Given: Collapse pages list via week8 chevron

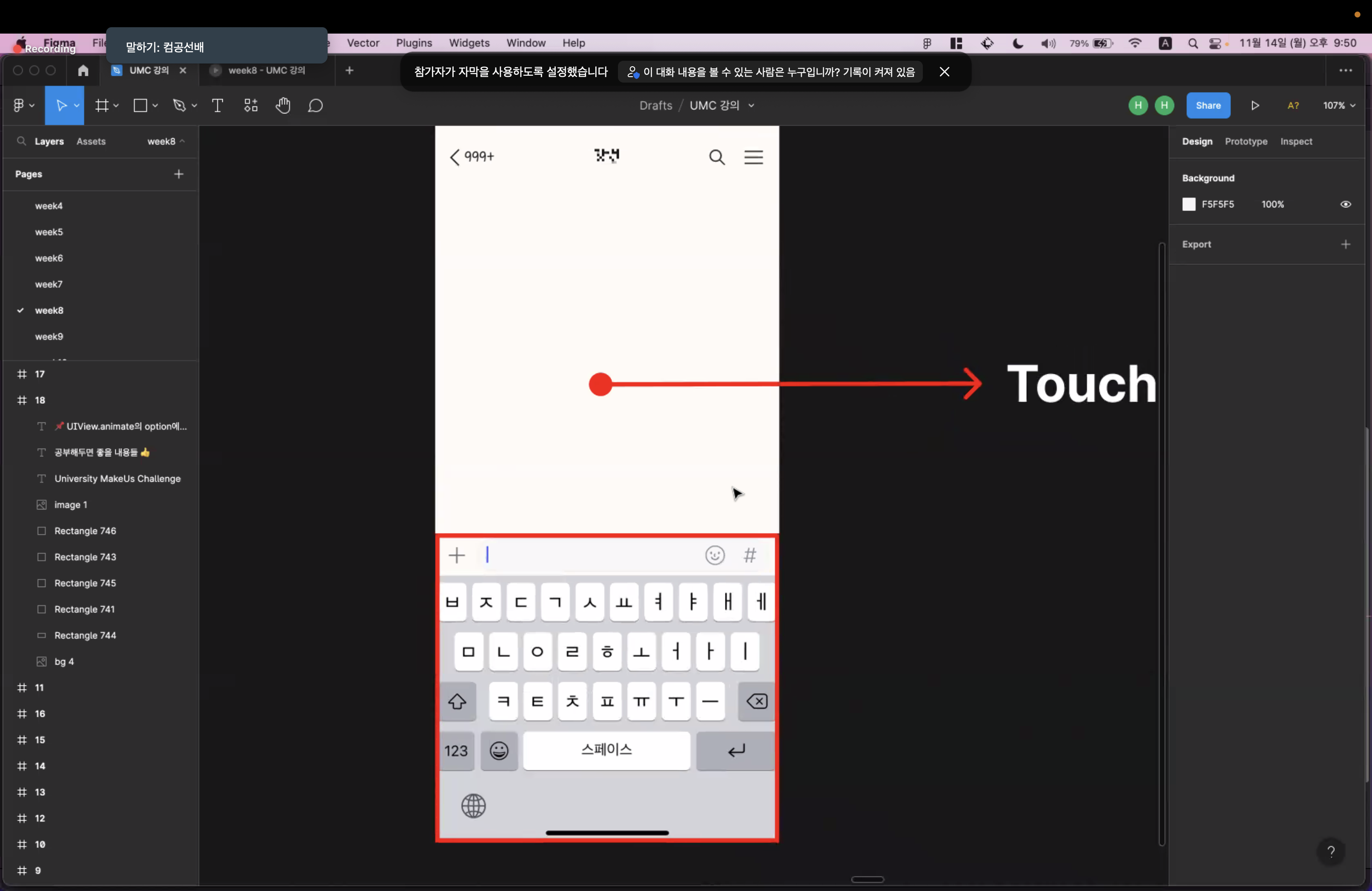Looking at the screenshot, I should click(182, 141).
